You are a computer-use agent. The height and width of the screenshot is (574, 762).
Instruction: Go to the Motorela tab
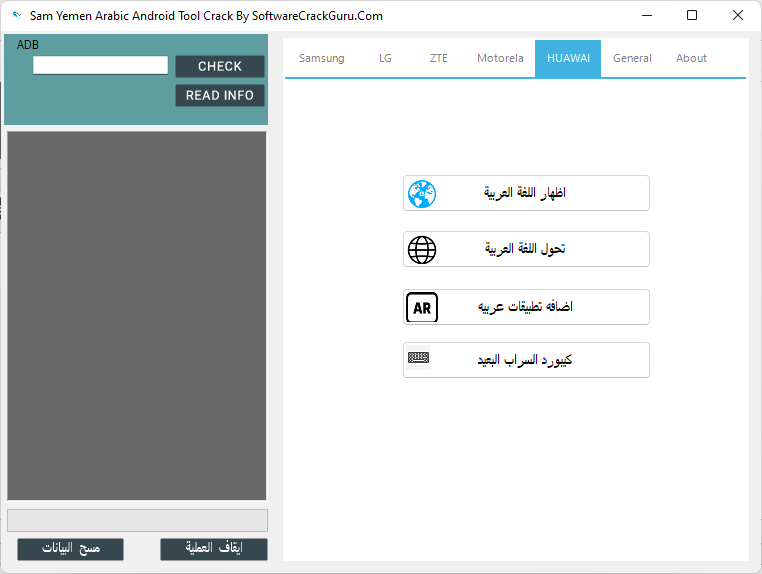[x=500, y=58]
